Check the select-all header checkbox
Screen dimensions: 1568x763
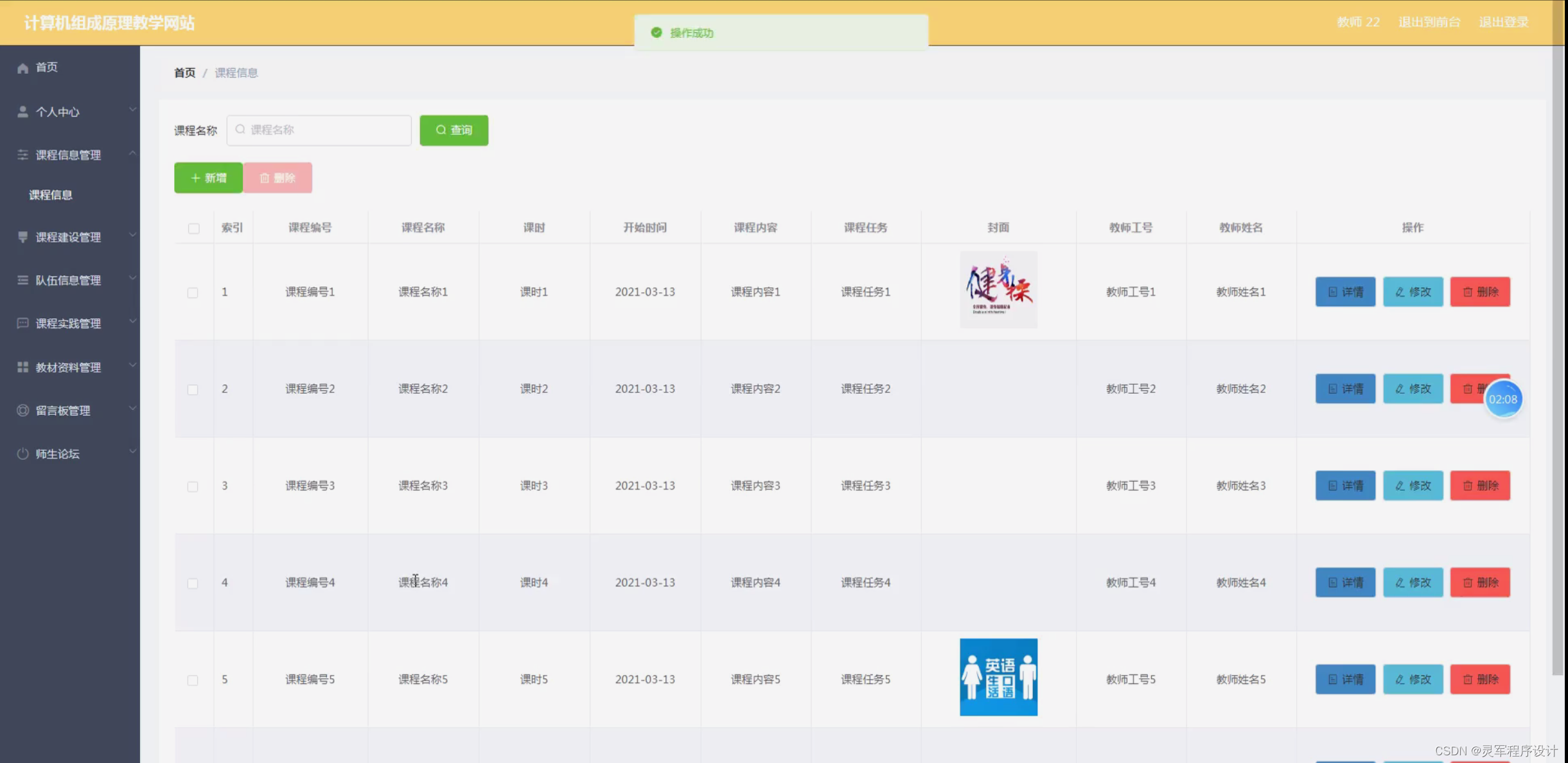194,229
